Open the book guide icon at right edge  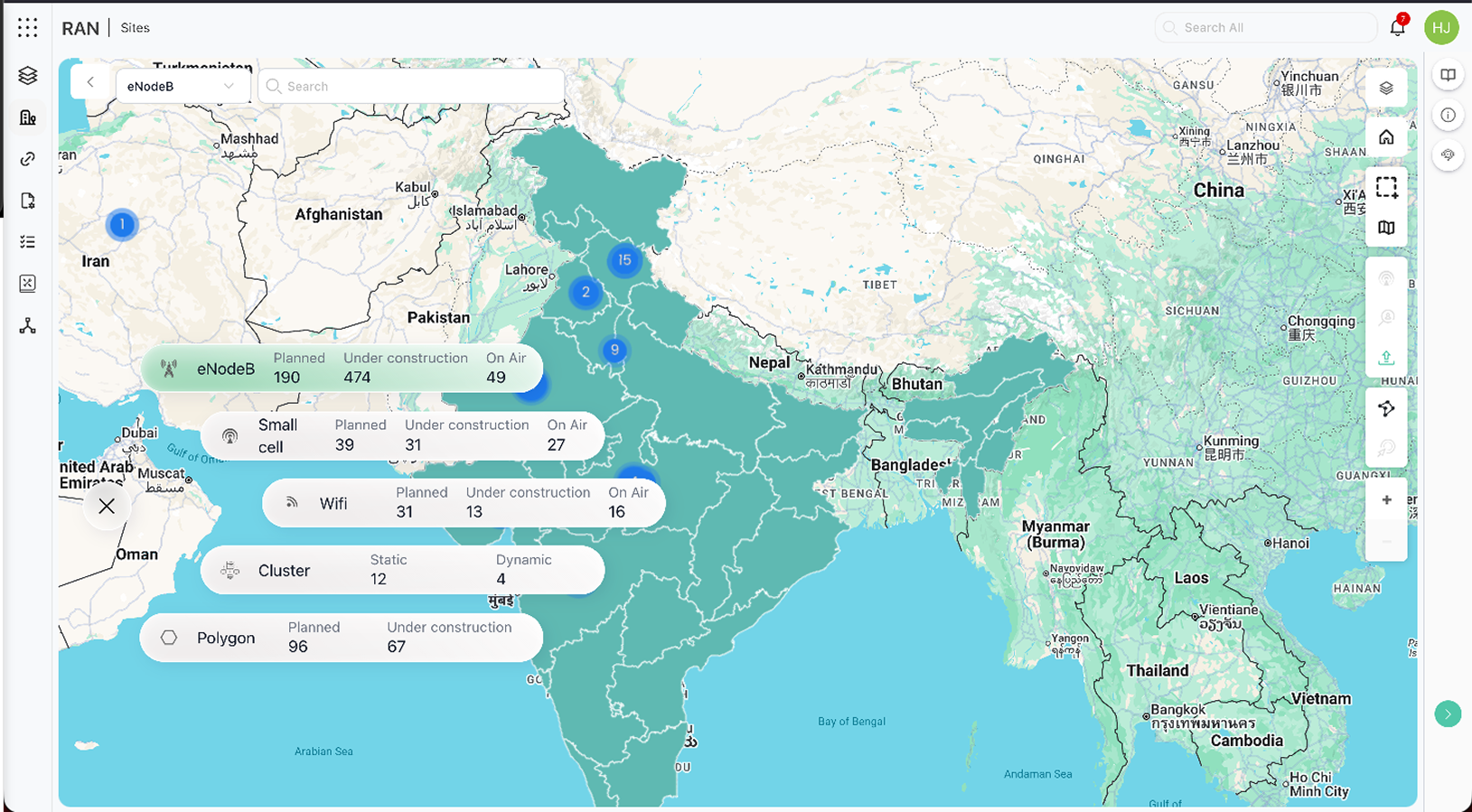click(1448, 75)
